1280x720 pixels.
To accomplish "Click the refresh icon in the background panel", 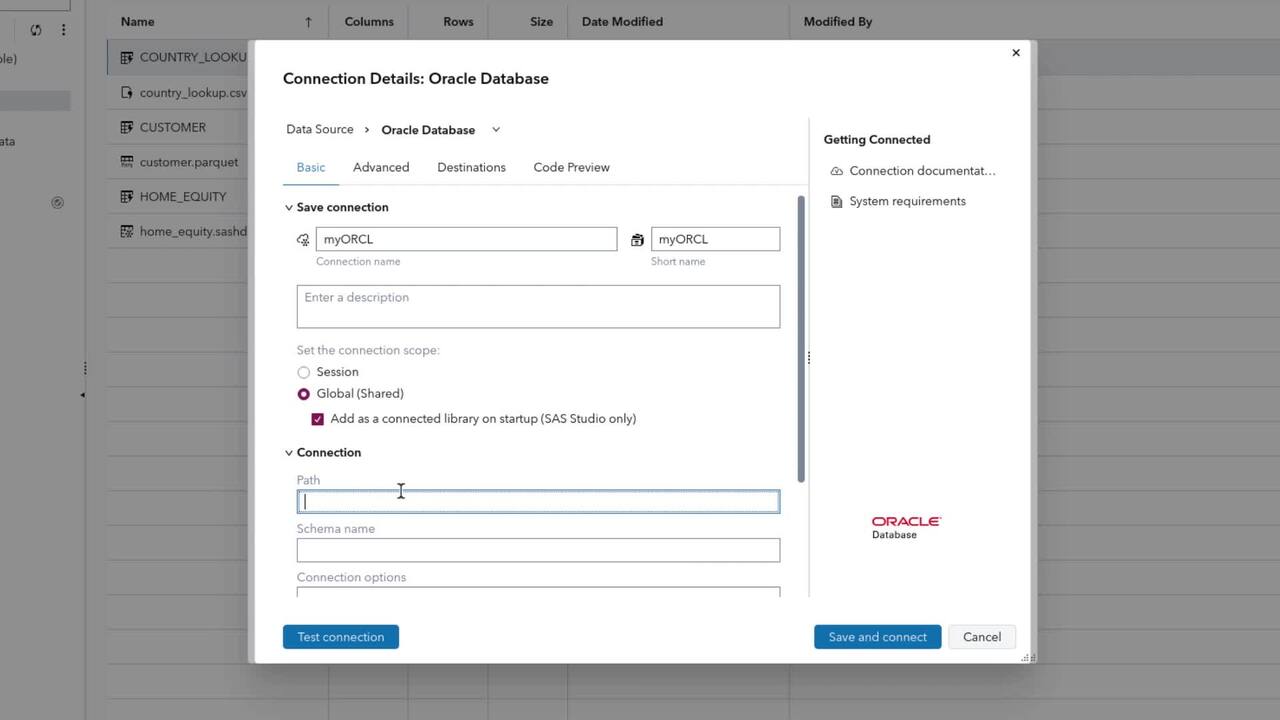I will pos(36,30).
